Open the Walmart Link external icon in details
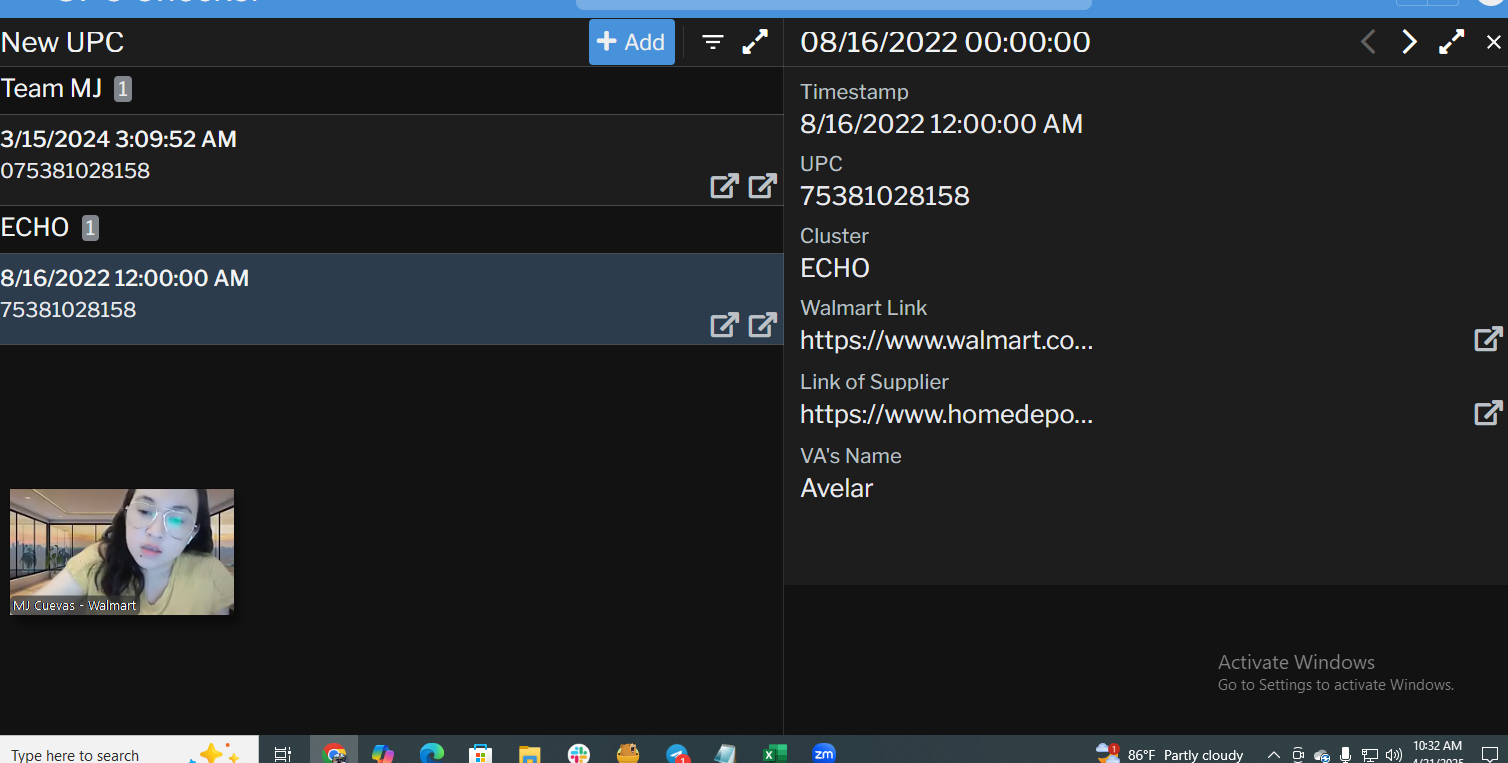 click(x=1488, y=340)
